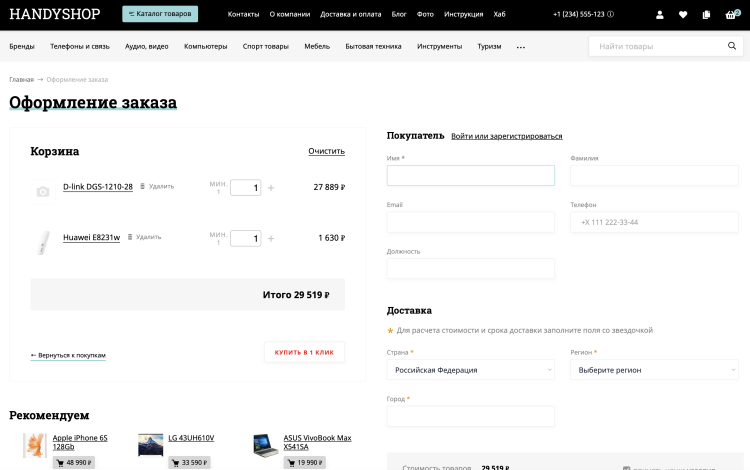Click Очистить to clear cart

click(x=327, y=151)
